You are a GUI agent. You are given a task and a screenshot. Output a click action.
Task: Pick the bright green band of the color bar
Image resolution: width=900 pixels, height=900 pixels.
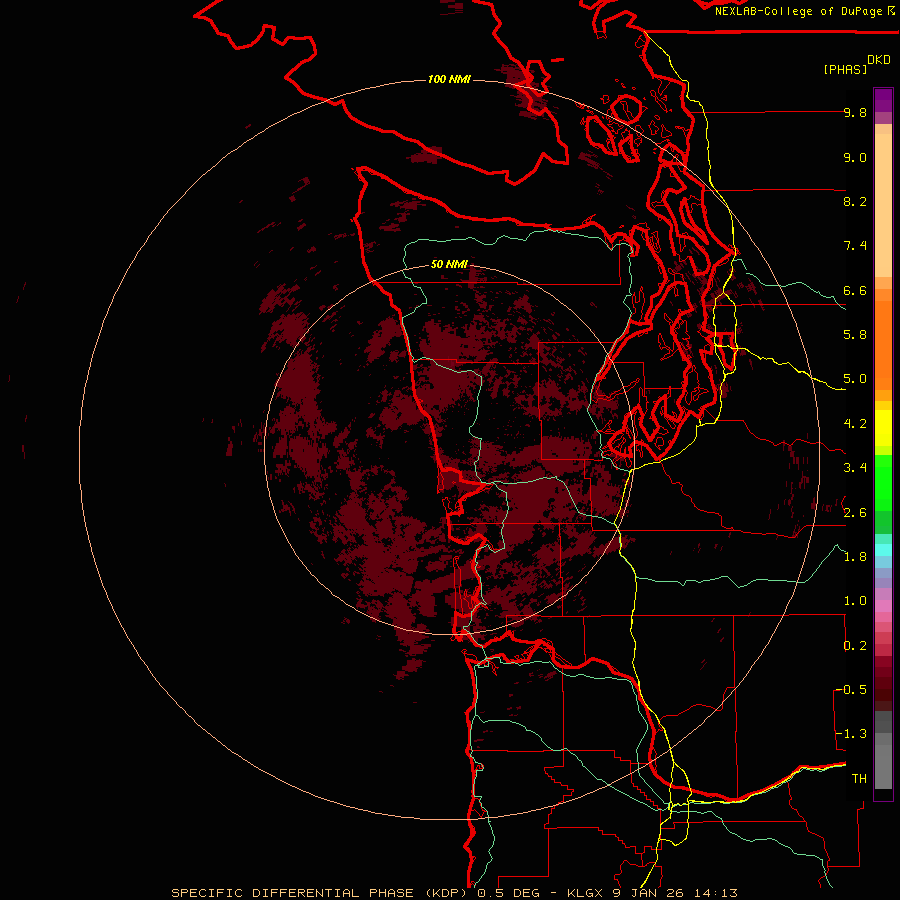coord(883,483)
